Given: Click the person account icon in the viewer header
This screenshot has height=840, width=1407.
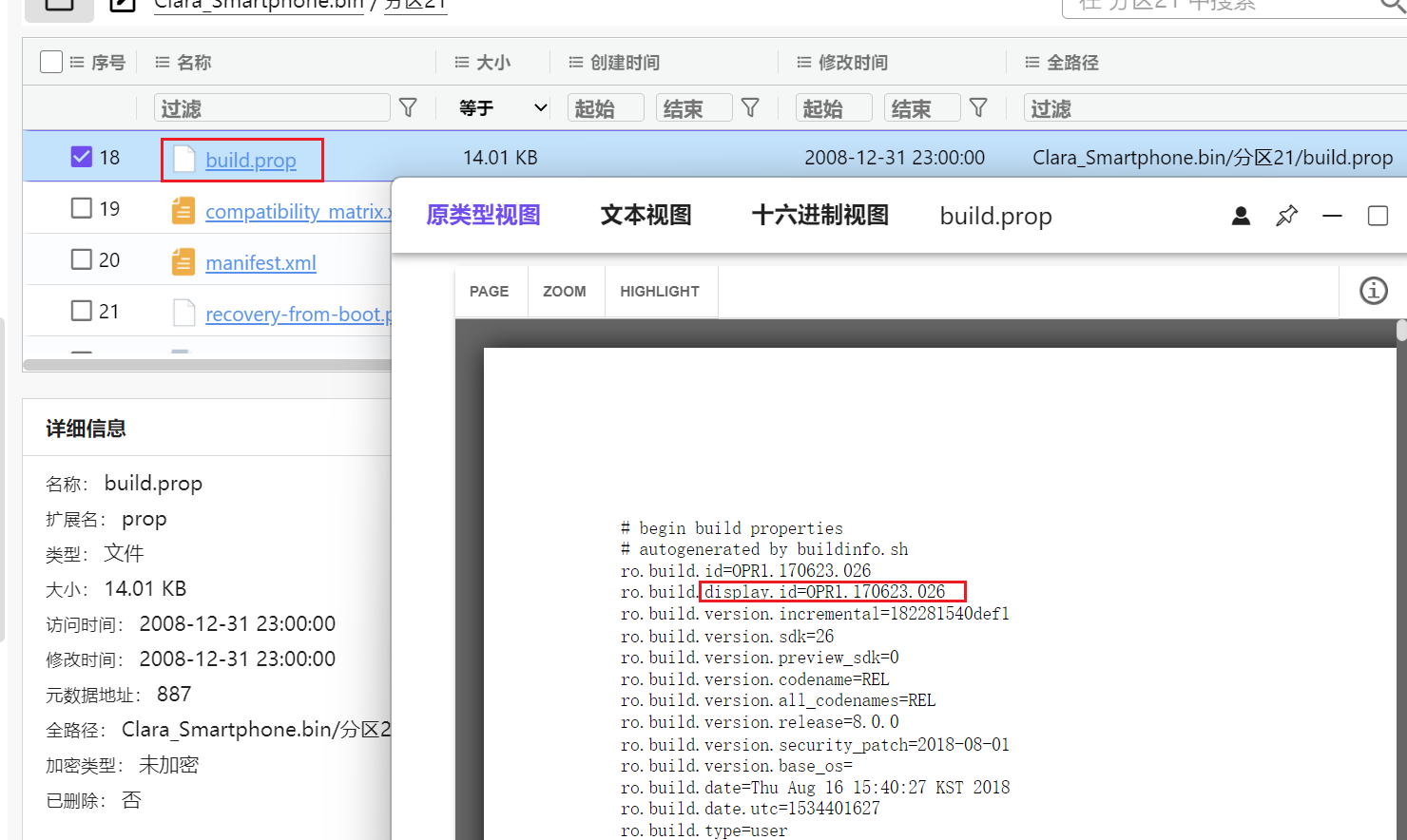Looking at the screenshot, I should (x=1241, y=216).
